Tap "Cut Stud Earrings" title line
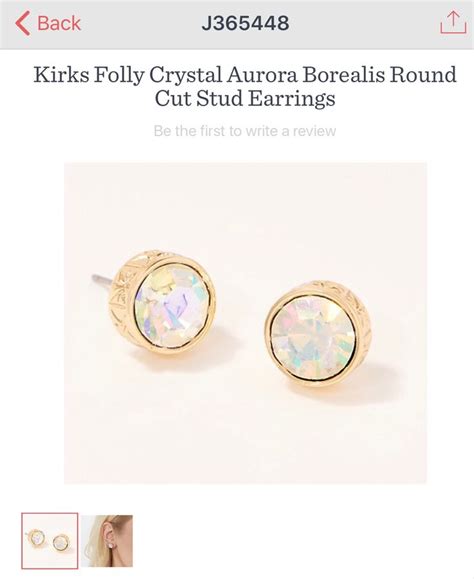 click(245, 98)
